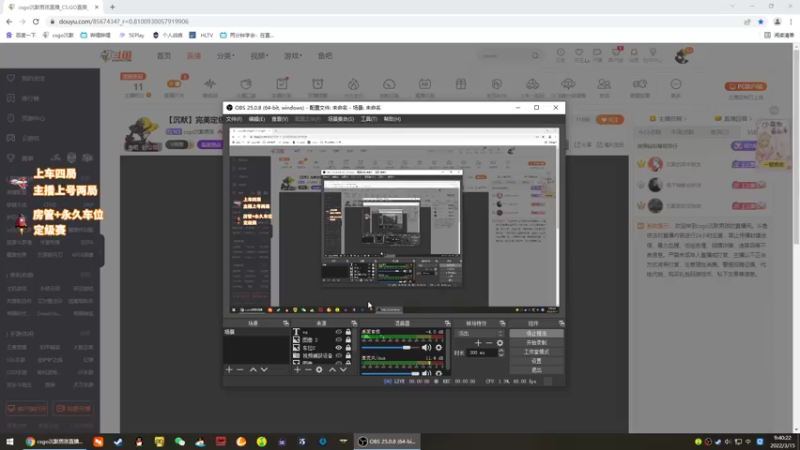The height and width of the screenshot is (450, 800).
Task: Open desktop audio settings gear in mixer
Action: (x=439, y=347)
